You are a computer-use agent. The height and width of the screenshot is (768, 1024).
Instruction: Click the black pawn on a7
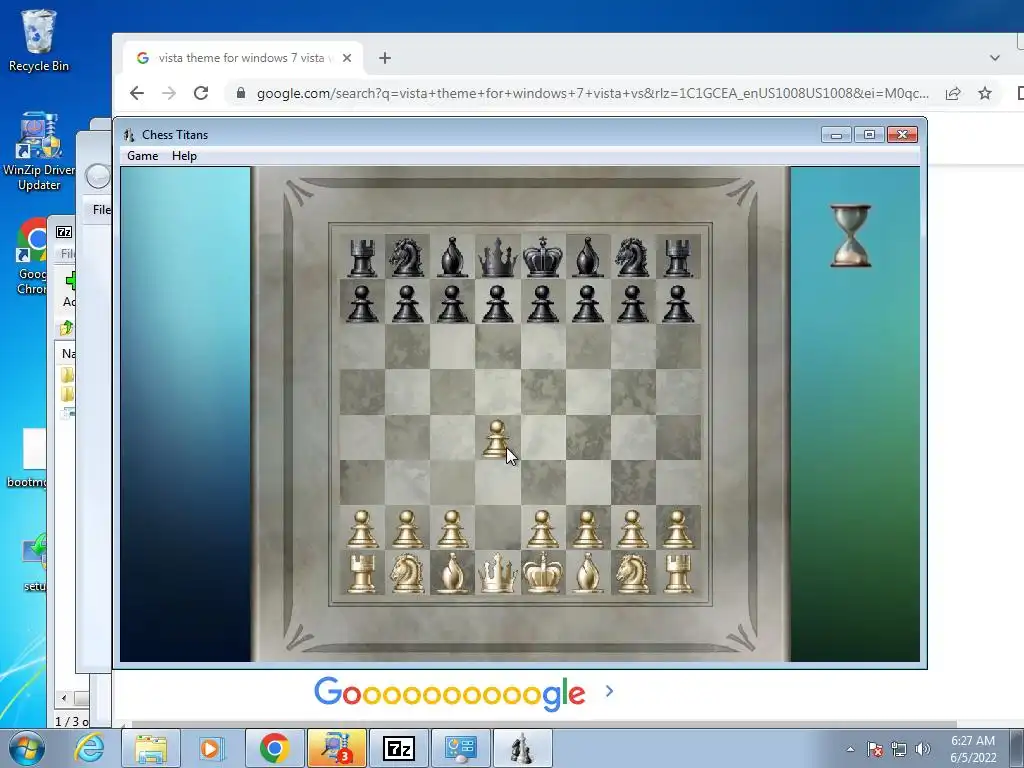[362, 304]
